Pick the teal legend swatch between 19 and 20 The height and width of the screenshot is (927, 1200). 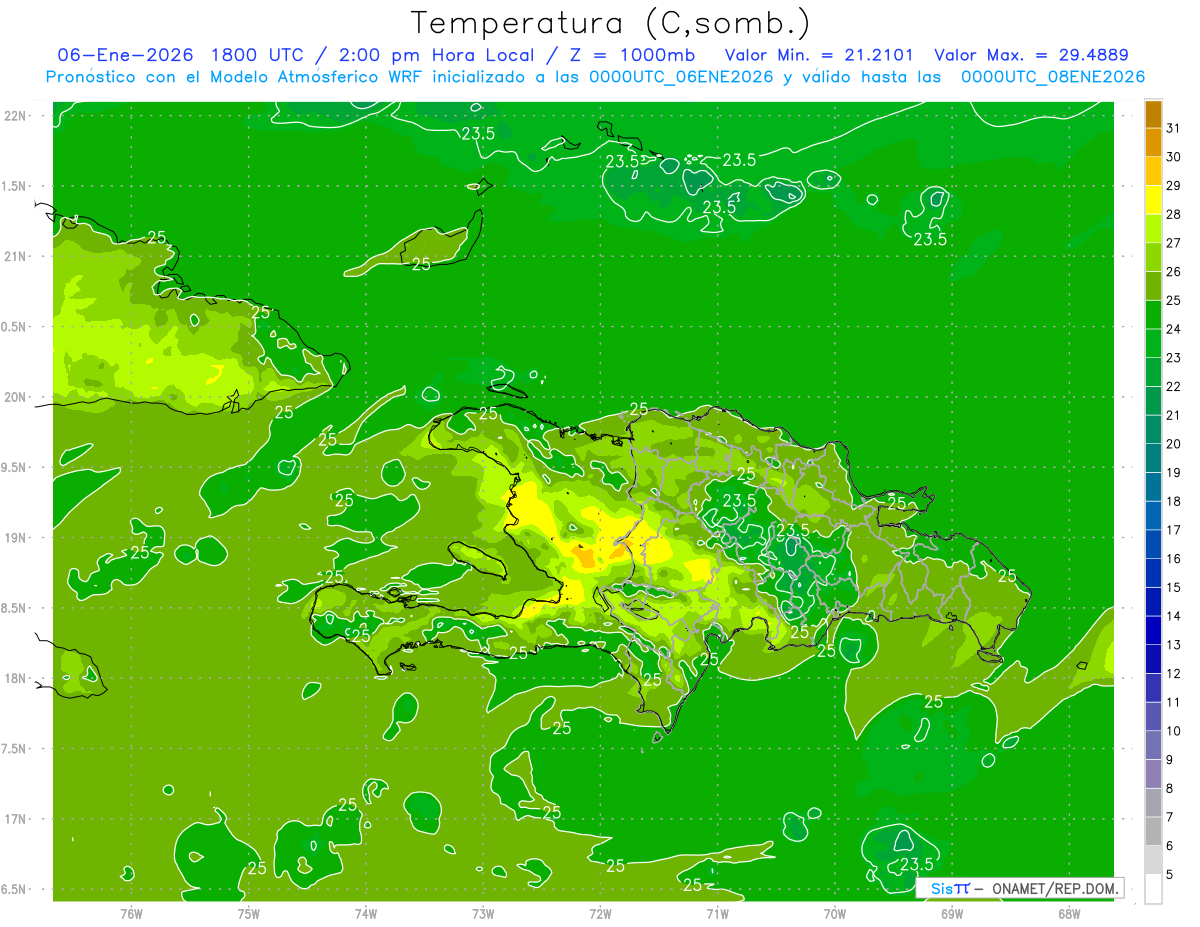[x=1153, y=458]
